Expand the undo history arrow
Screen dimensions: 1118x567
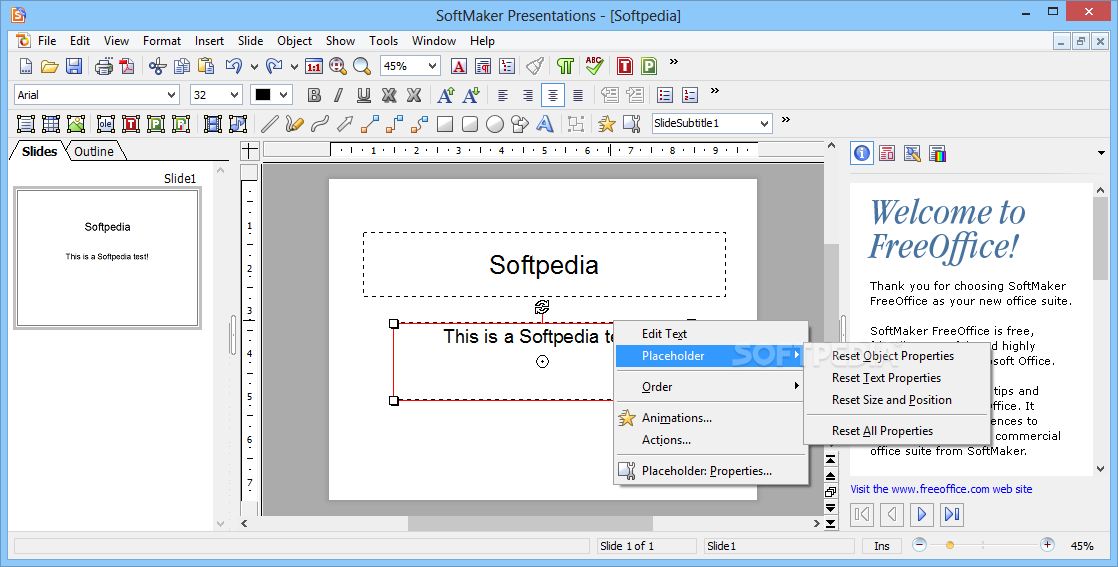(254, 67)
